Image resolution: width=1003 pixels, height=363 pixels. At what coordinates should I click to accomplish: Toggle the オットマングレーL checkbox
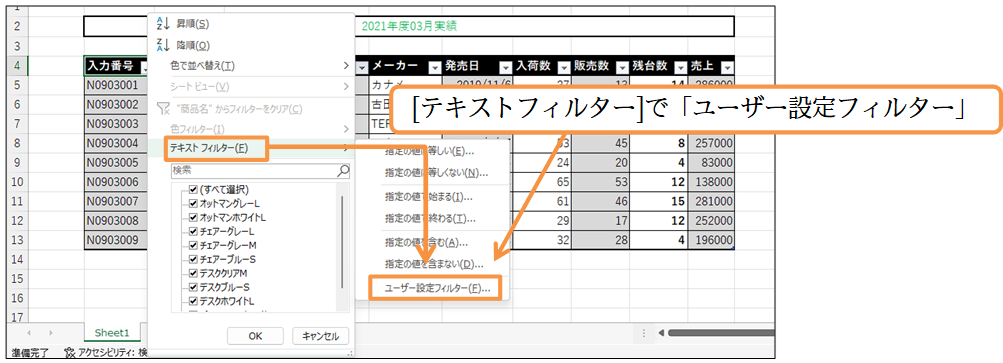(193, 204)
